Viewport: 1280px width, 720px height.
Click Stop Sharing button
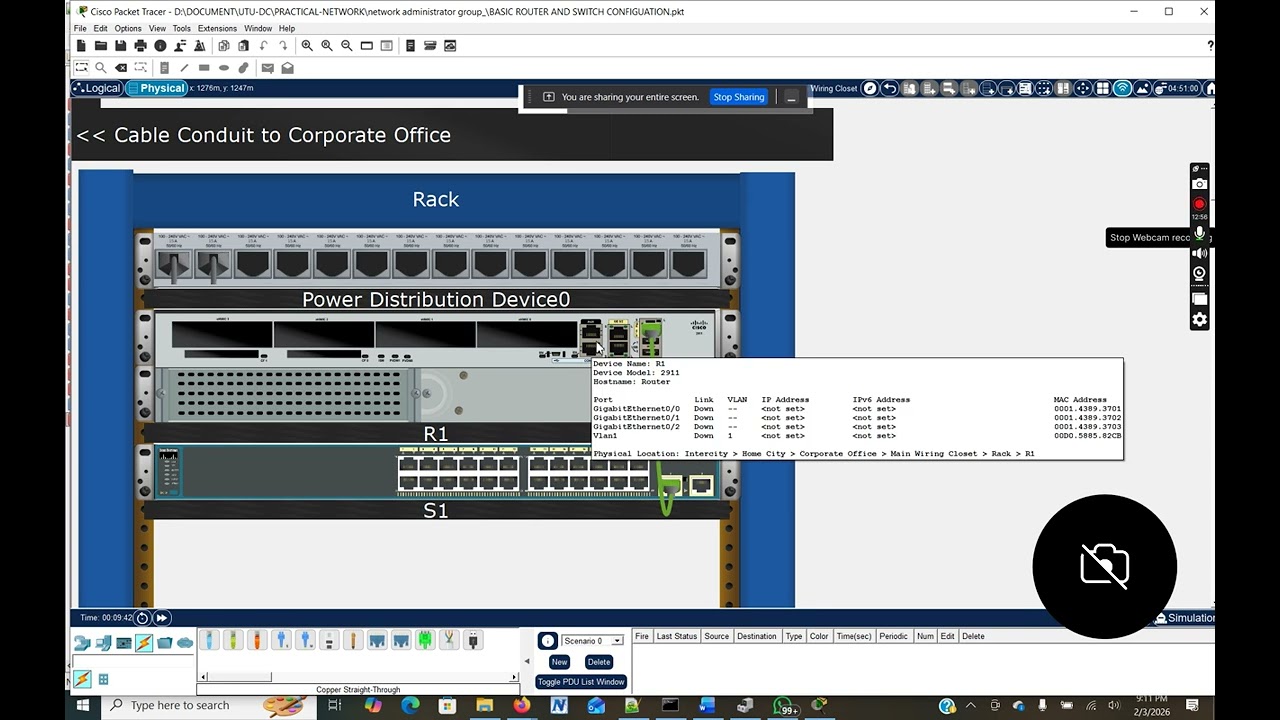coord(738,97)
